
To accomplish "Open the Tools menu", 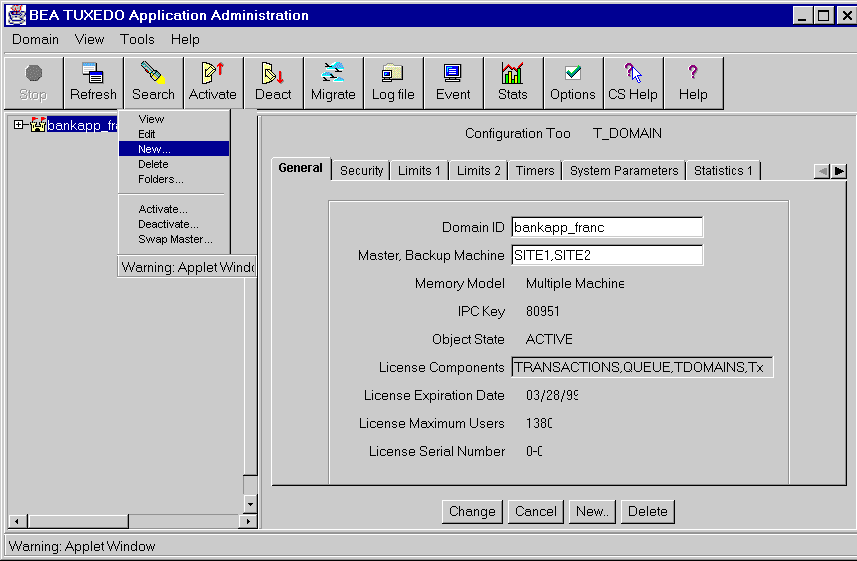I will point(137,39).
